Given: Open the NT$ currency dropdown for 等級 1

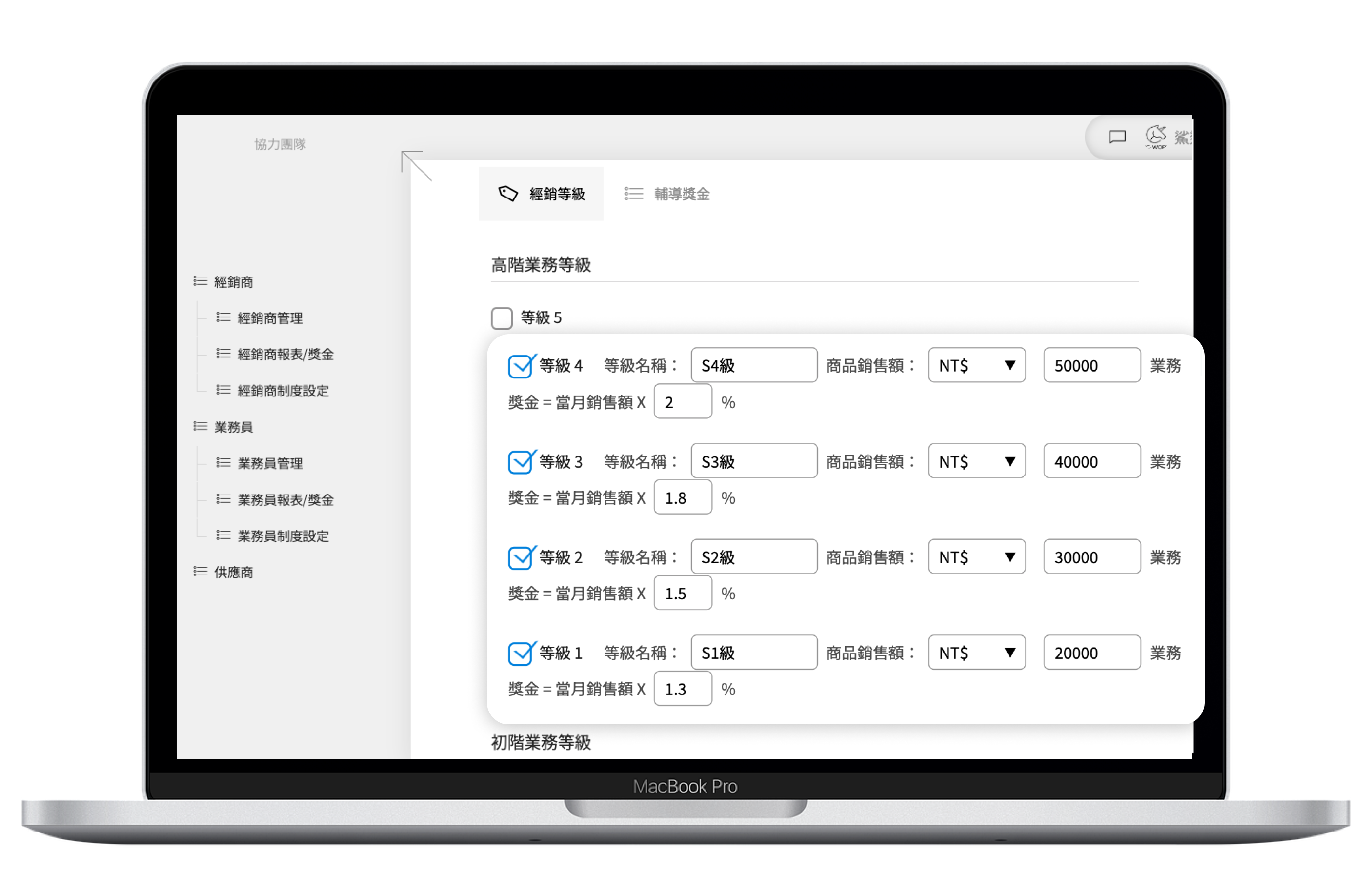Looking at the screenshot, I should [x=977, y=652].
